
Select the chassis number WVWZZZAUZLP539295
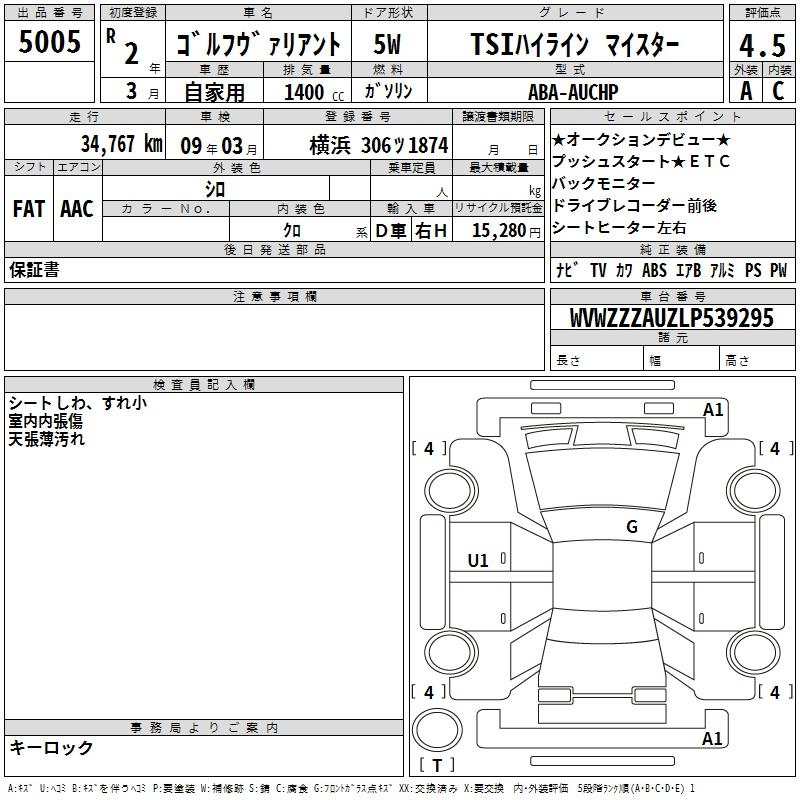(x=671, y=318)
